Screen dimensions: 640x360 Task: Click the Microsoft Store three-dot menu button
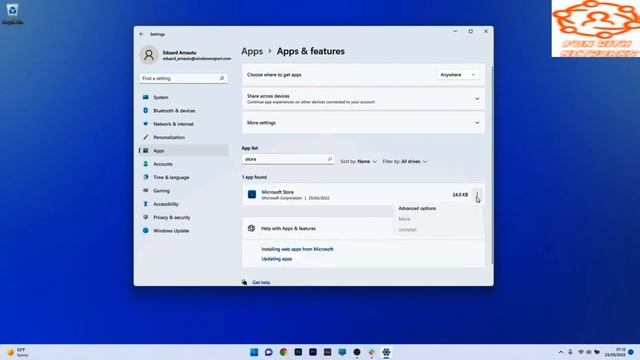[477, 195]
